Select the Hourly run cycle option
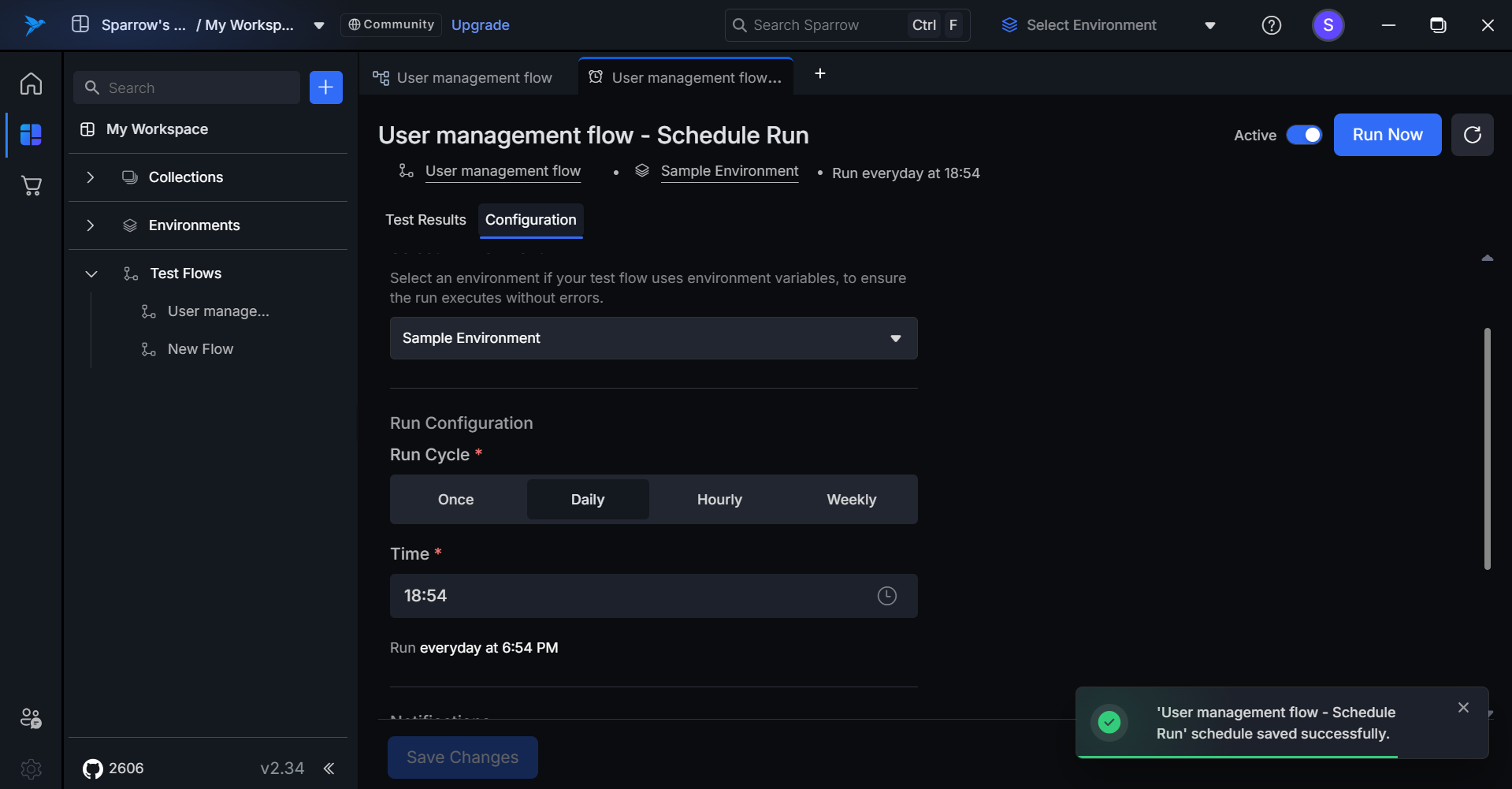 pos(719,500)
